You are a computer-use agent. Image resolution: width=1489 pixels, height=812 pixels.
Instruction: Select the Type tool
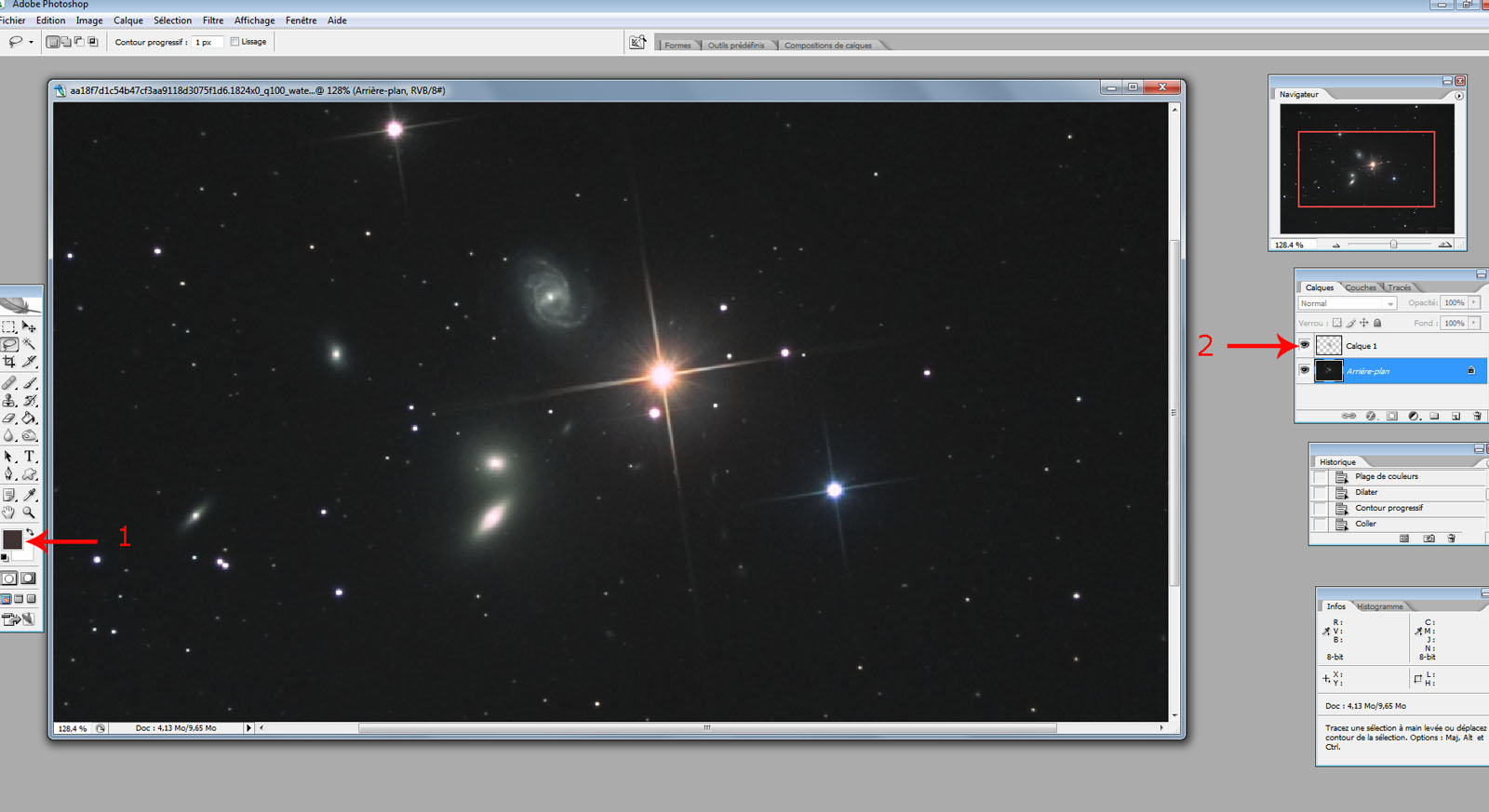pyautogui.click(x=30, y=457)
